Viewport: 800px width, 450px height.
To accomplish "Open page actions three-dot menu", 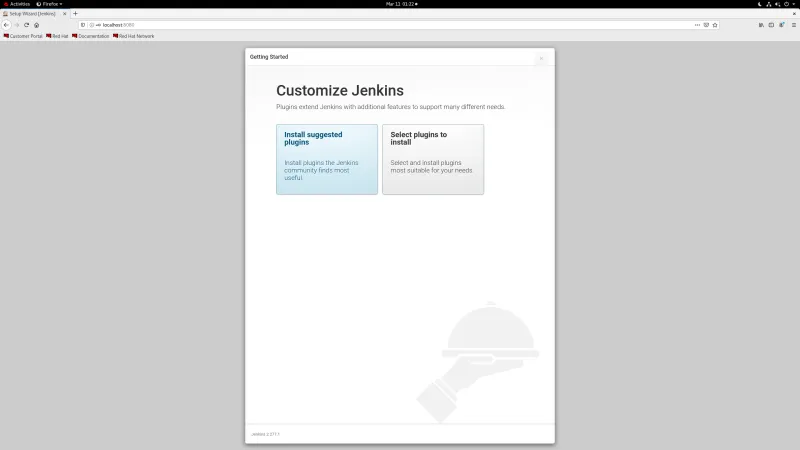I will [x=697, y=24].
